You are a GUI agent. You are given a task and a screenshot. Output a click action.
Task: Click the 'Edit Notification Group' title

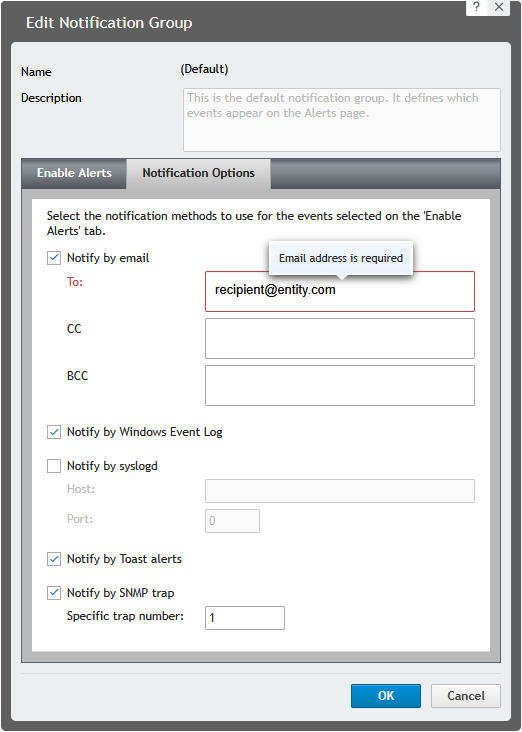tap(109, 23)
